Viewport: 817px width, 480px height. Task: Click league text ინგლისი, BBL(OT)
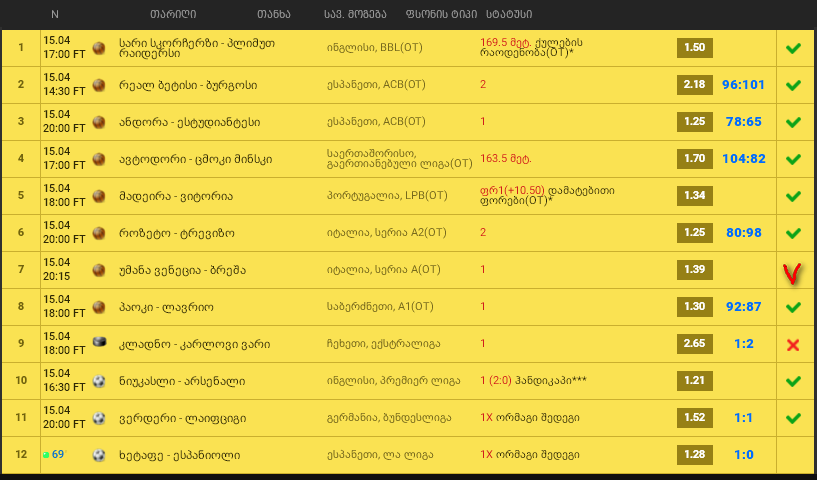point(375,47)
